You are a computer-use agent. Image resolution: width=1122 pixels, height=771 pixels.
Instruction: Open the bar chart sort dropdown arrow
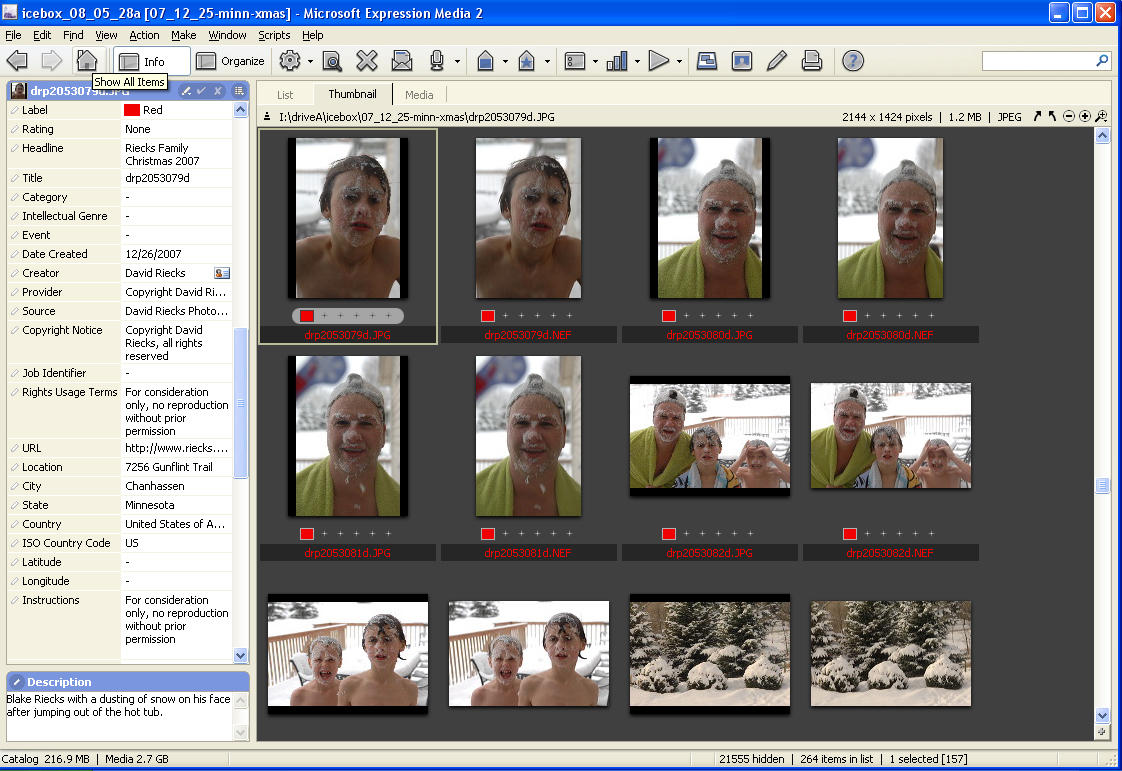pyautogui.click(x=637, y=62)
